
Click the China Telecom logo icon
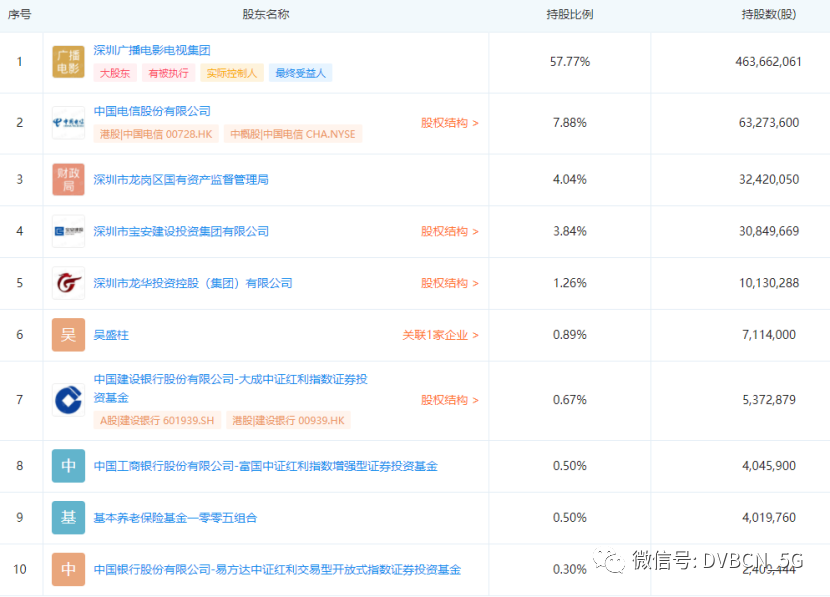click(x=68, y=123)
